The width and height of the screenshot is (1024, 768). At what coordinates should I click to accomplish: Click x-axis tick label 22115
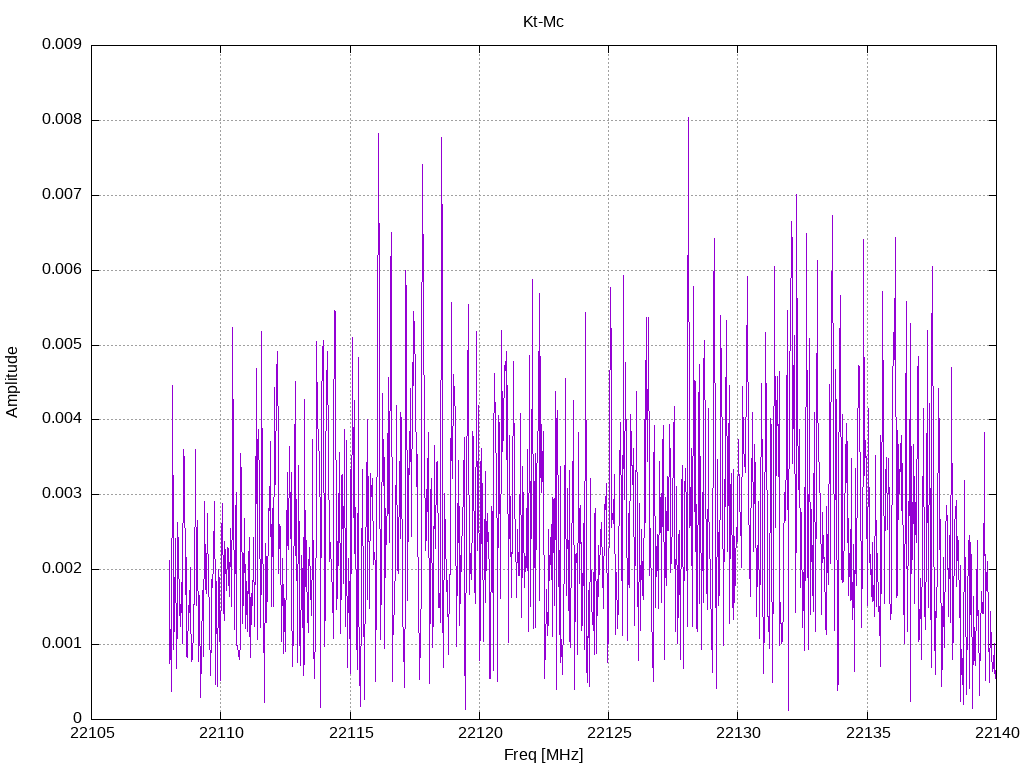click(x=351, y=733)
